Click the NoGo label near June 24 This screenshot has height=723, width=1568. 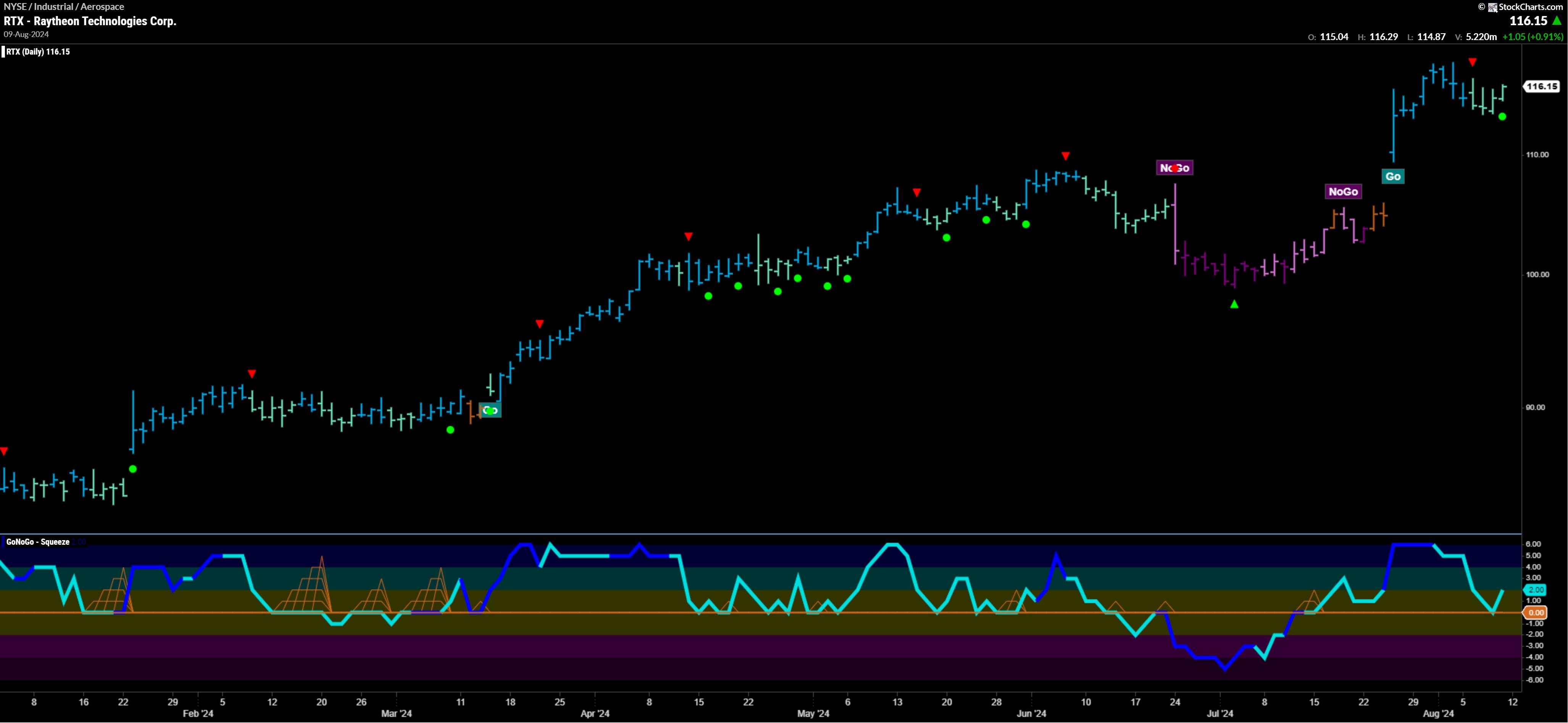1174,168
